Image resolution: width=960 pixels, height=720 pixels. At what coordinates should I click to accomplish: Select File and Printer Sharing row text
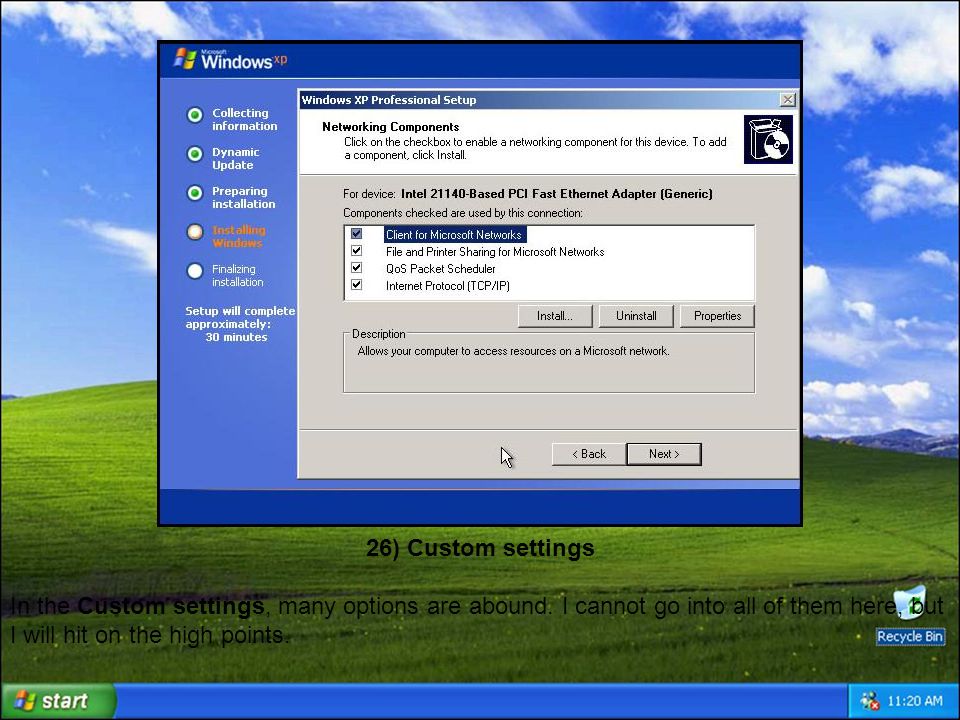pyautogui.click(x=495, y=252)
